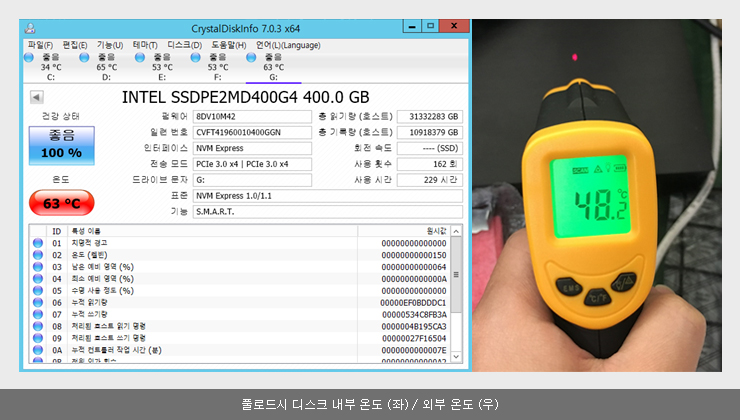Select attribute row 치명적 경고
The width and height of the screenshot is (740, 420).
pos(240,243)
